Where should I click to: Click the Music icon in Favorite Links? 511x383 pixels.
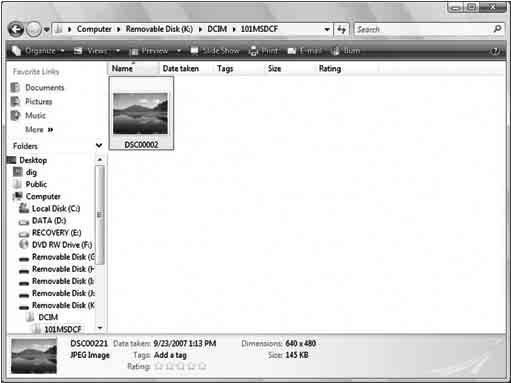click(x=15, y=115)
